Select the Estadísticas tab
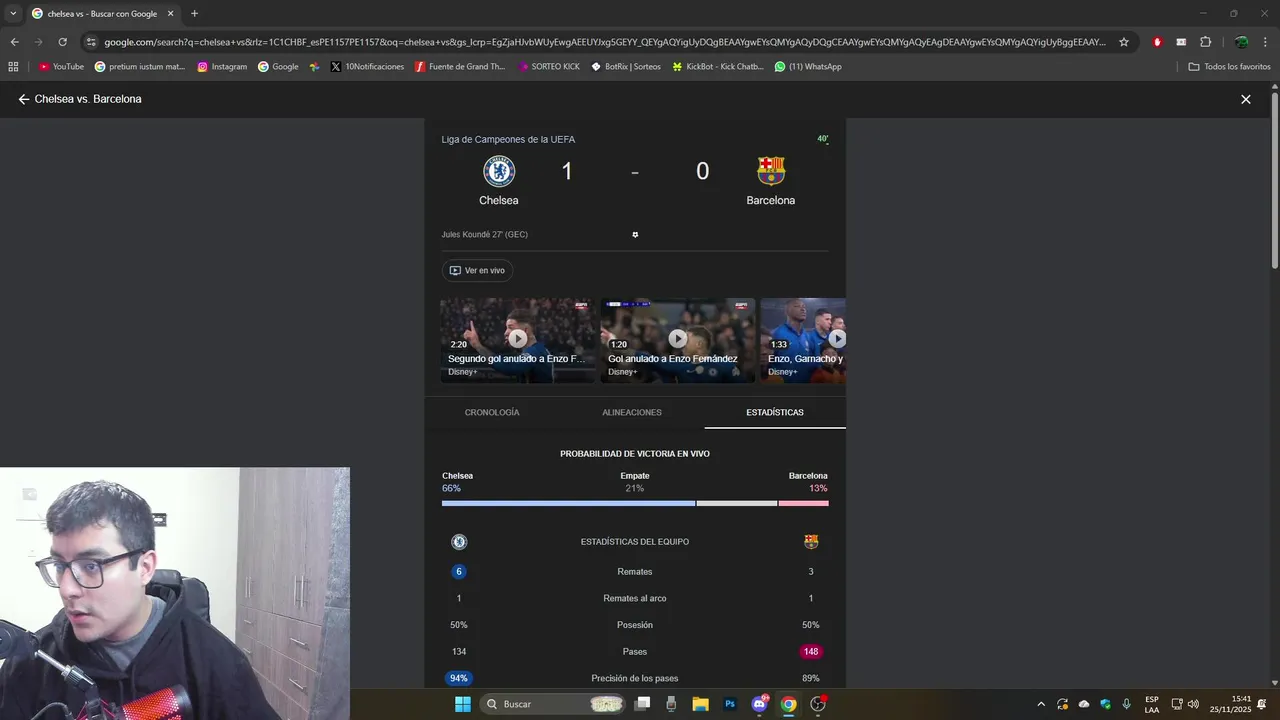This screenshot has width=1280, height=720. 775,412
